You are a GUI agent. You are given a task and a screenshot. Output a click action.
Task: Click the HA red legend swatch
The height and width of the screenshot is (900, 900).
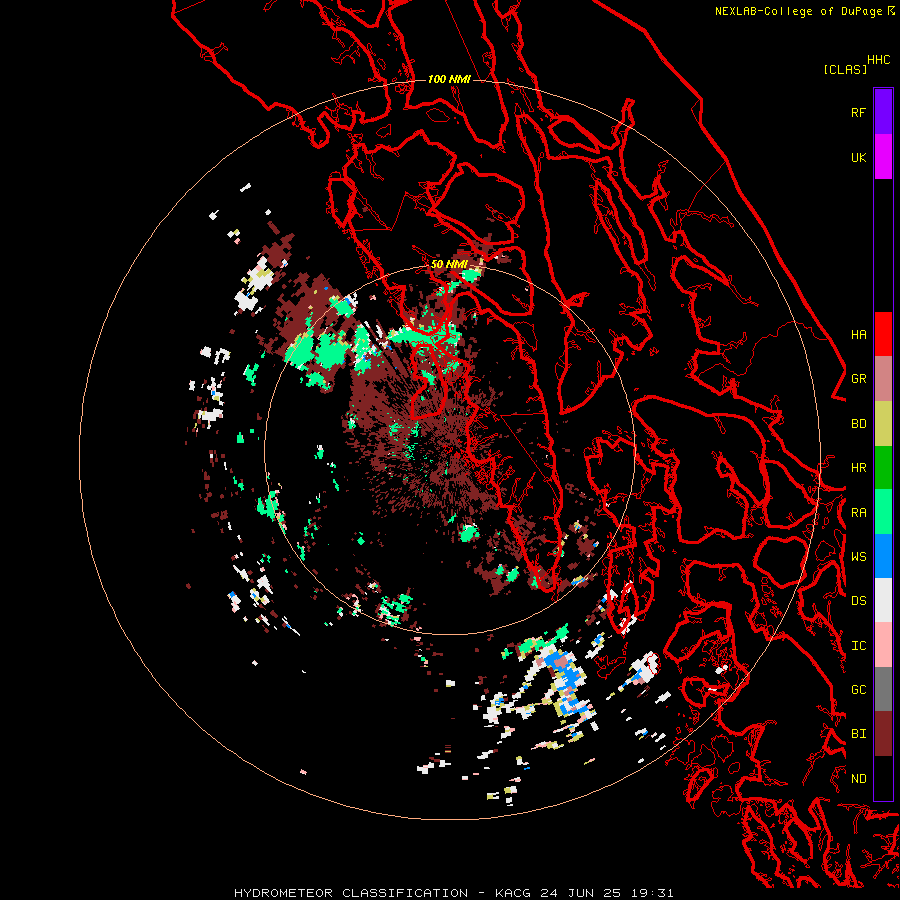(883, 334)
